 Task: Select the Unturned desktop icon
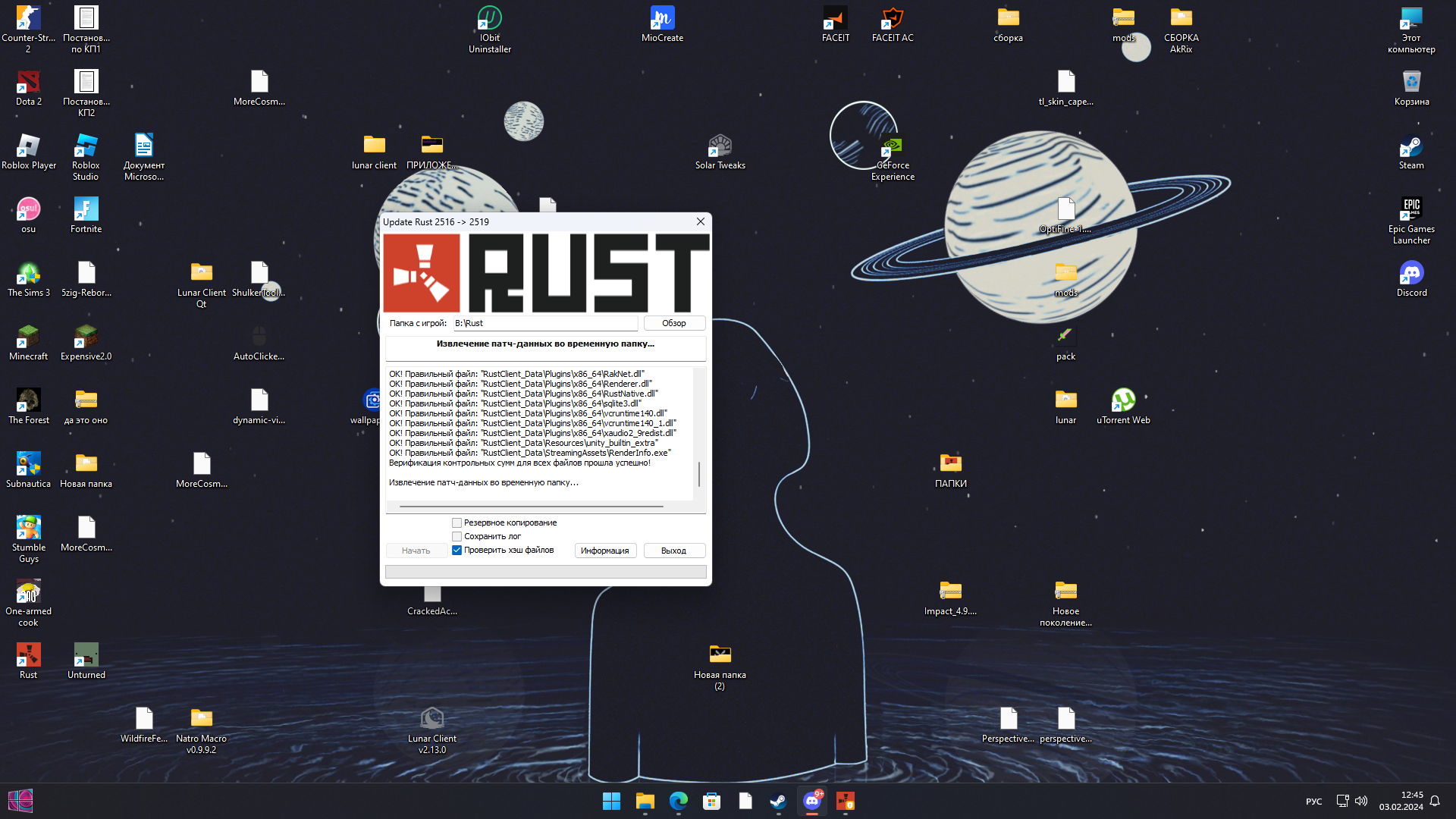tap(86, 661)
